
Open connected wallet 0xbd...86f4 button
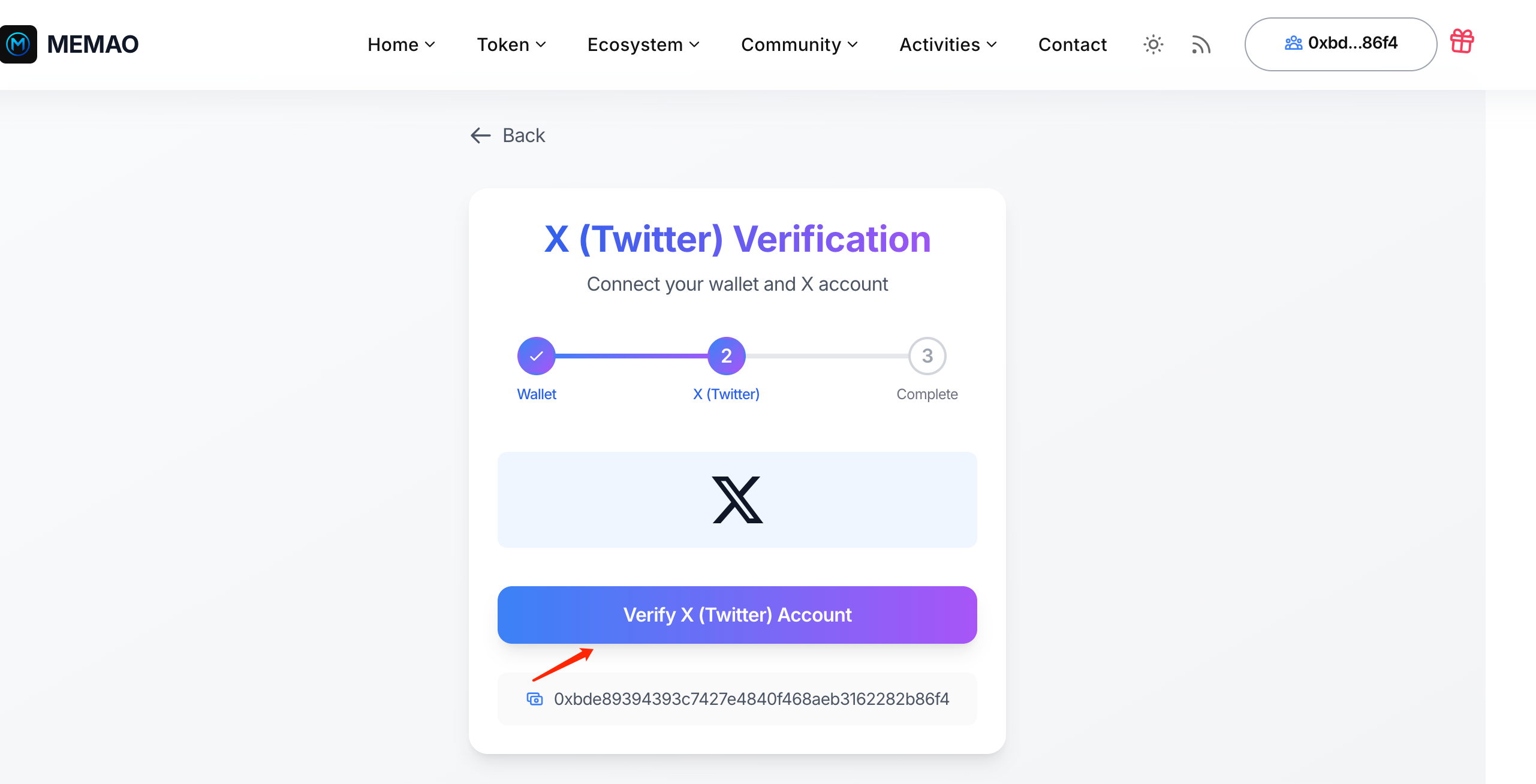pyautogui.click(x=1341, y=44)
